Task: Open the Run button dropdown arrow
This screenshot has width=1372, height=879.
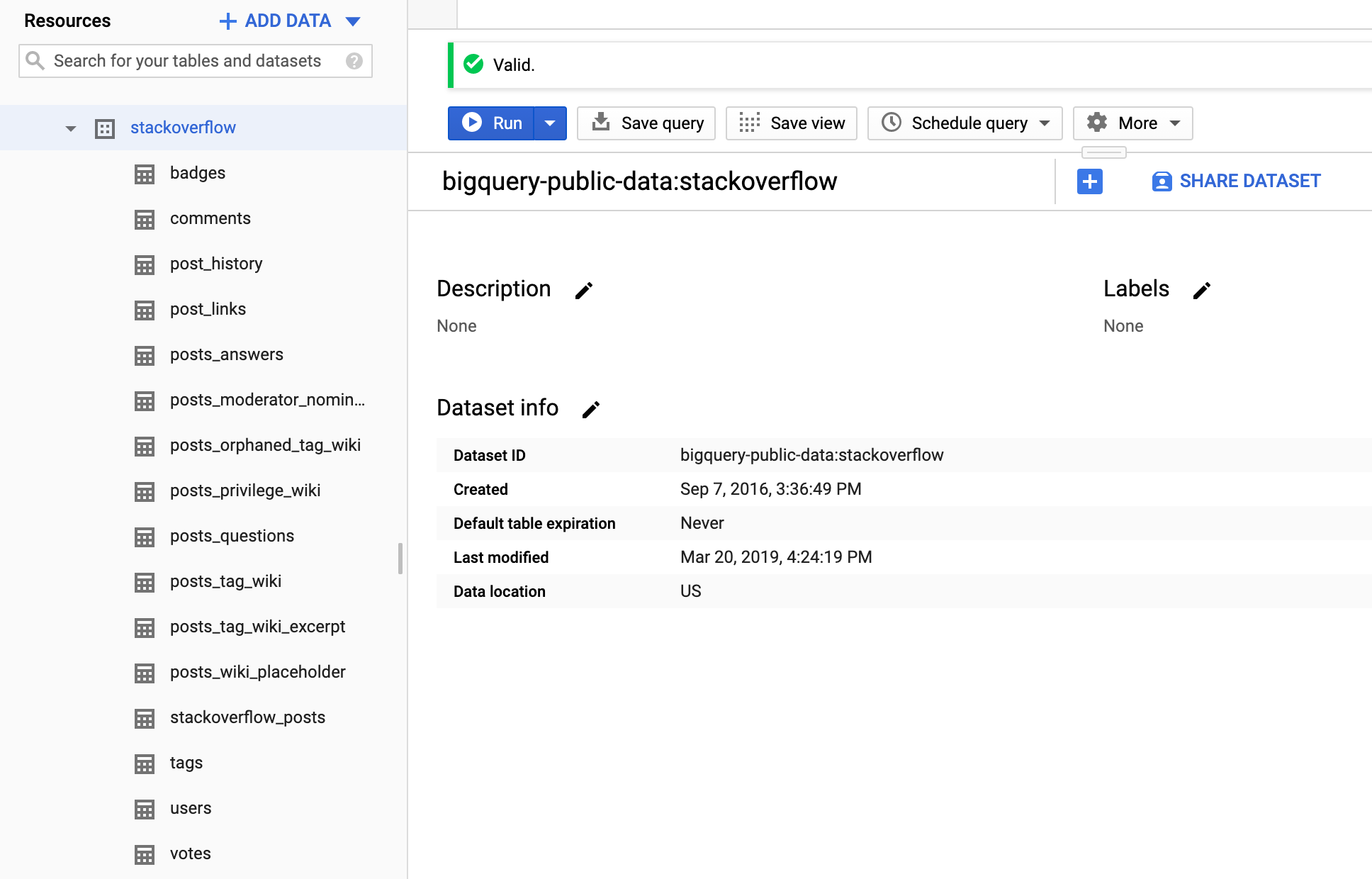Action: point(551,123)
